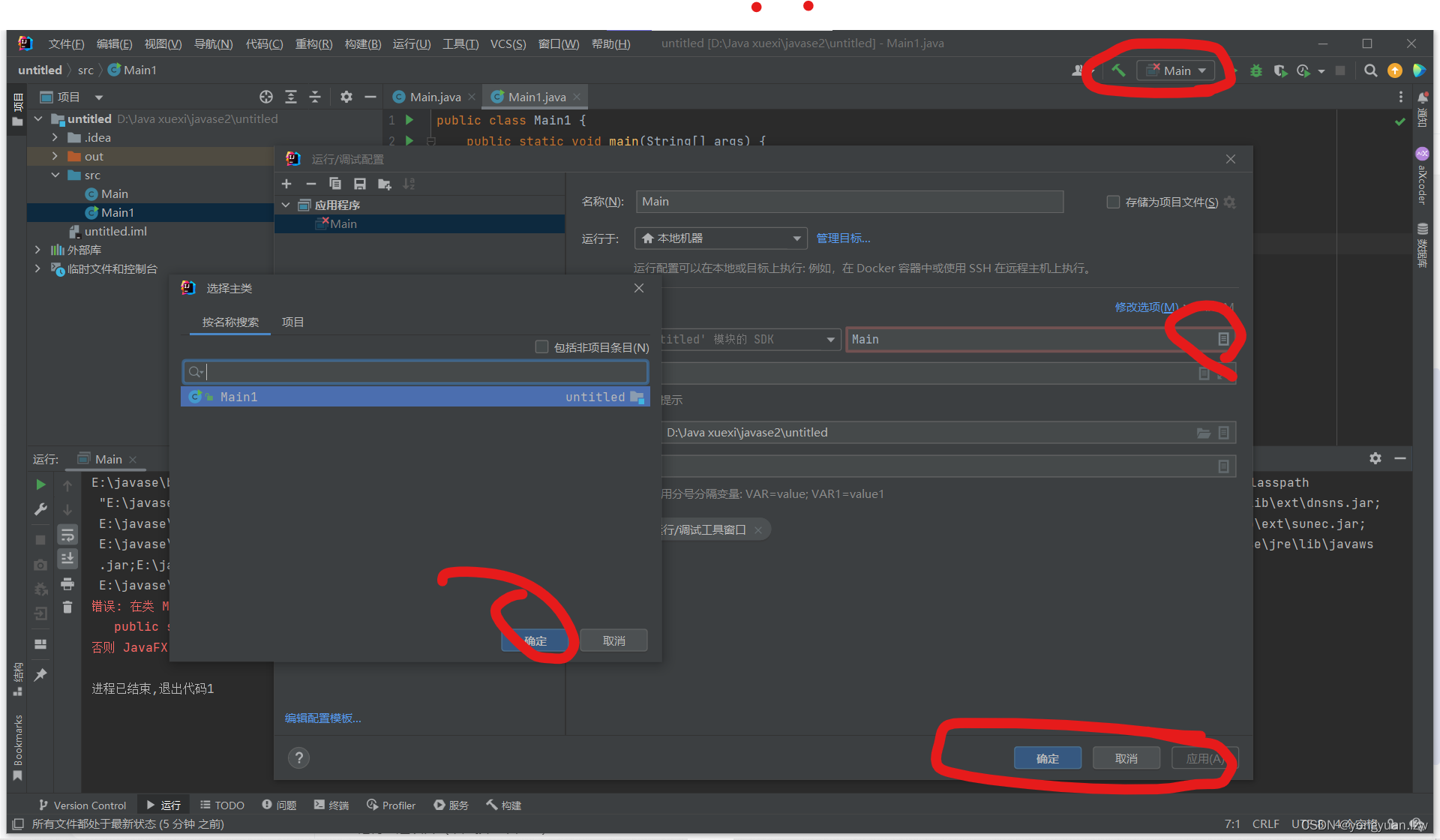
Task: Click the copy configuration icon
Action: (x=335, y=184)
